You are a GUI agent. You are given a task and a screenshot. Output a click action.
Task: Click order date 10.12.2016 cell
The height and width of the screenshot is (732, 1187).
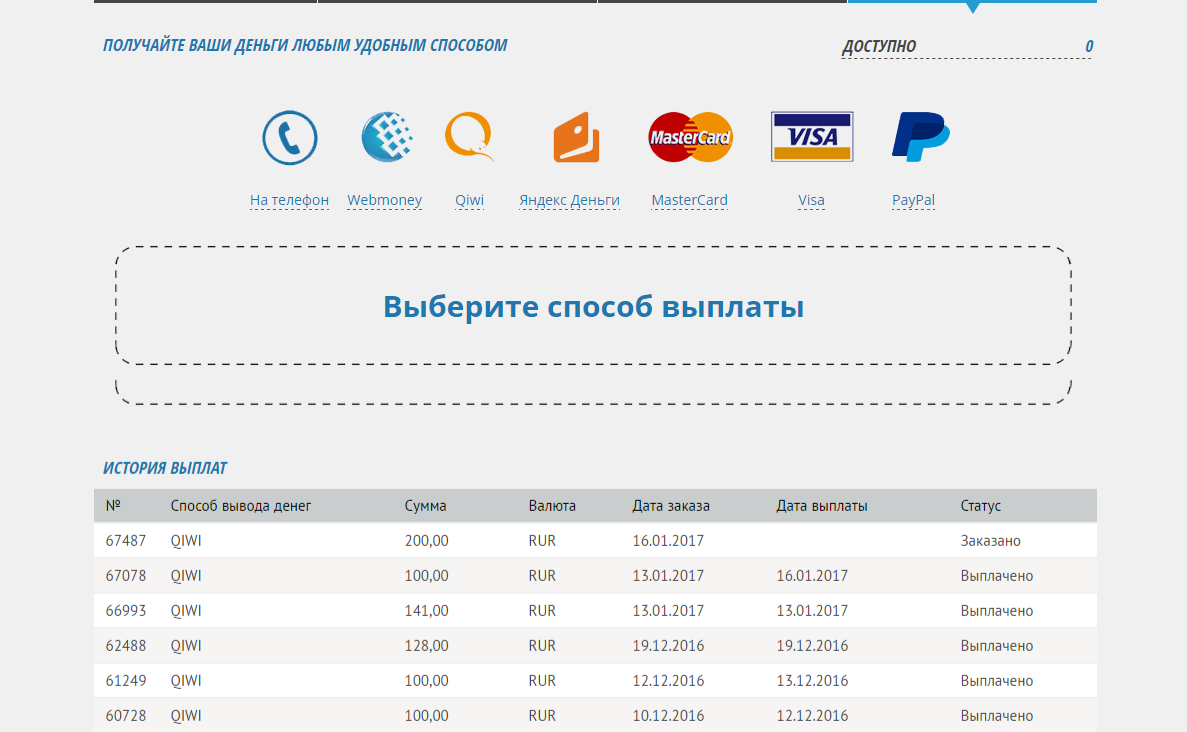tap(668, 715)
